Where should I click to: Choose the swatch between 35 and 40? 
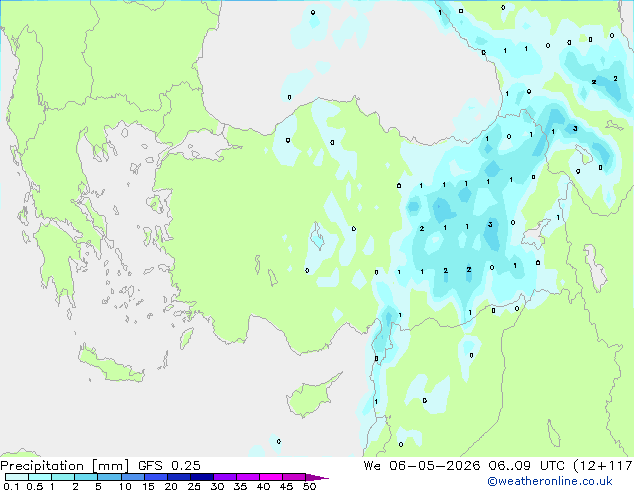click(x=247, y=477)
